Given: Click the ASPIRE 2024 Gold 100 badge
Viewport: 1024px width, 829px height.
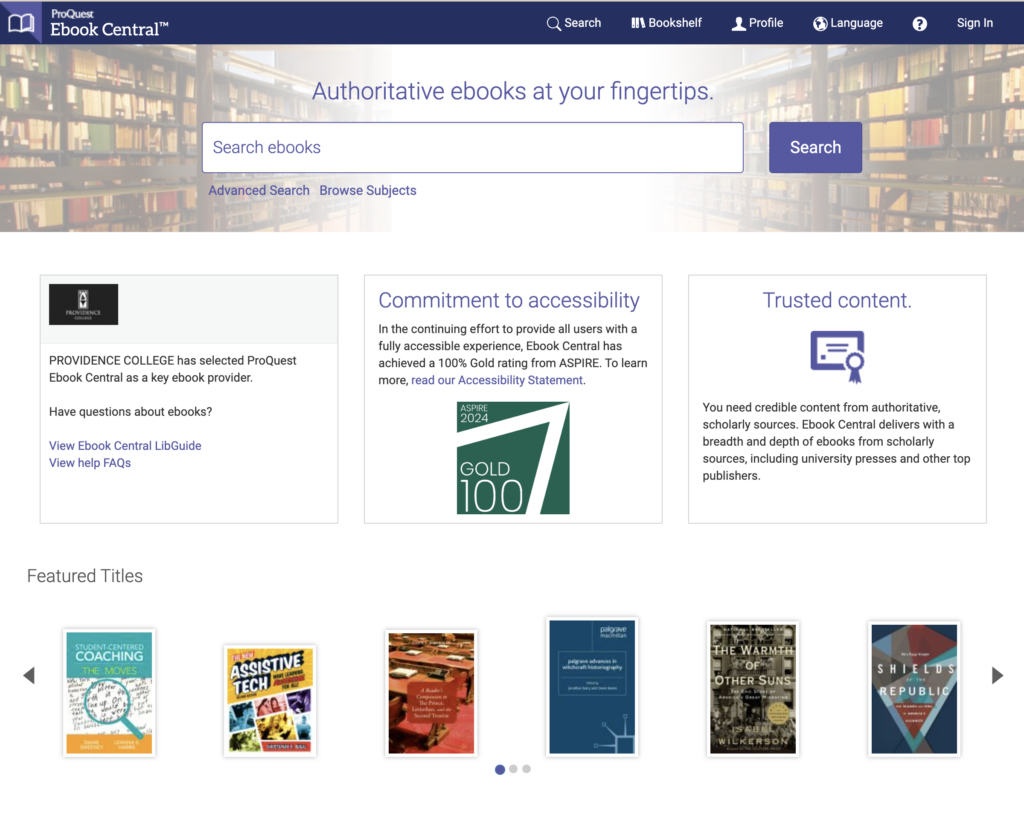Looking at the screenshot, I should click(513, 458).
